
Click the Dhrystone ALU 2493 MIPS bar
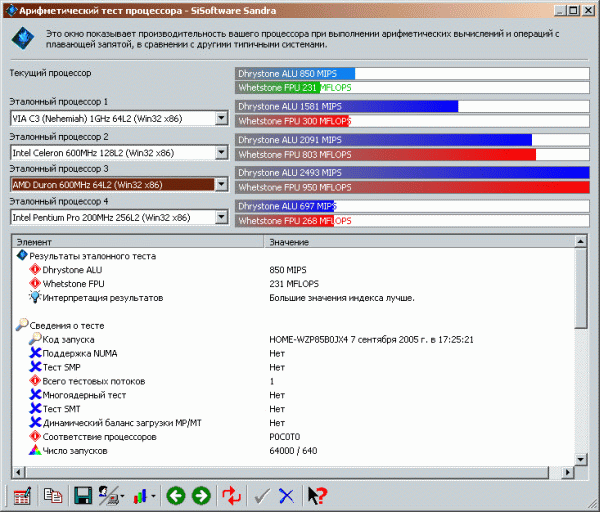click(412, 173)
